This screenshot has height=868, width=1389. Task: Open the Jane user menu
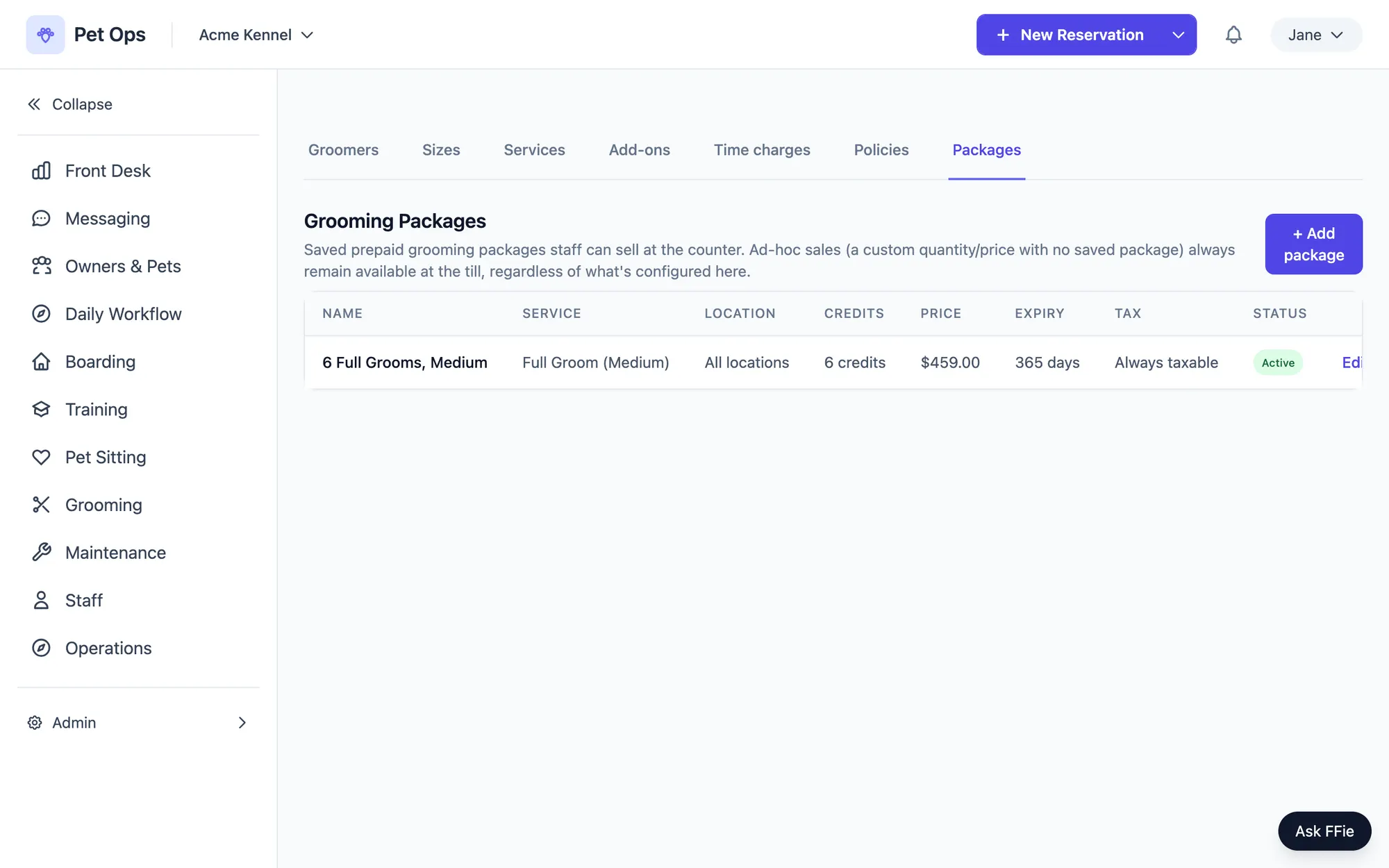coord(1316,35)
